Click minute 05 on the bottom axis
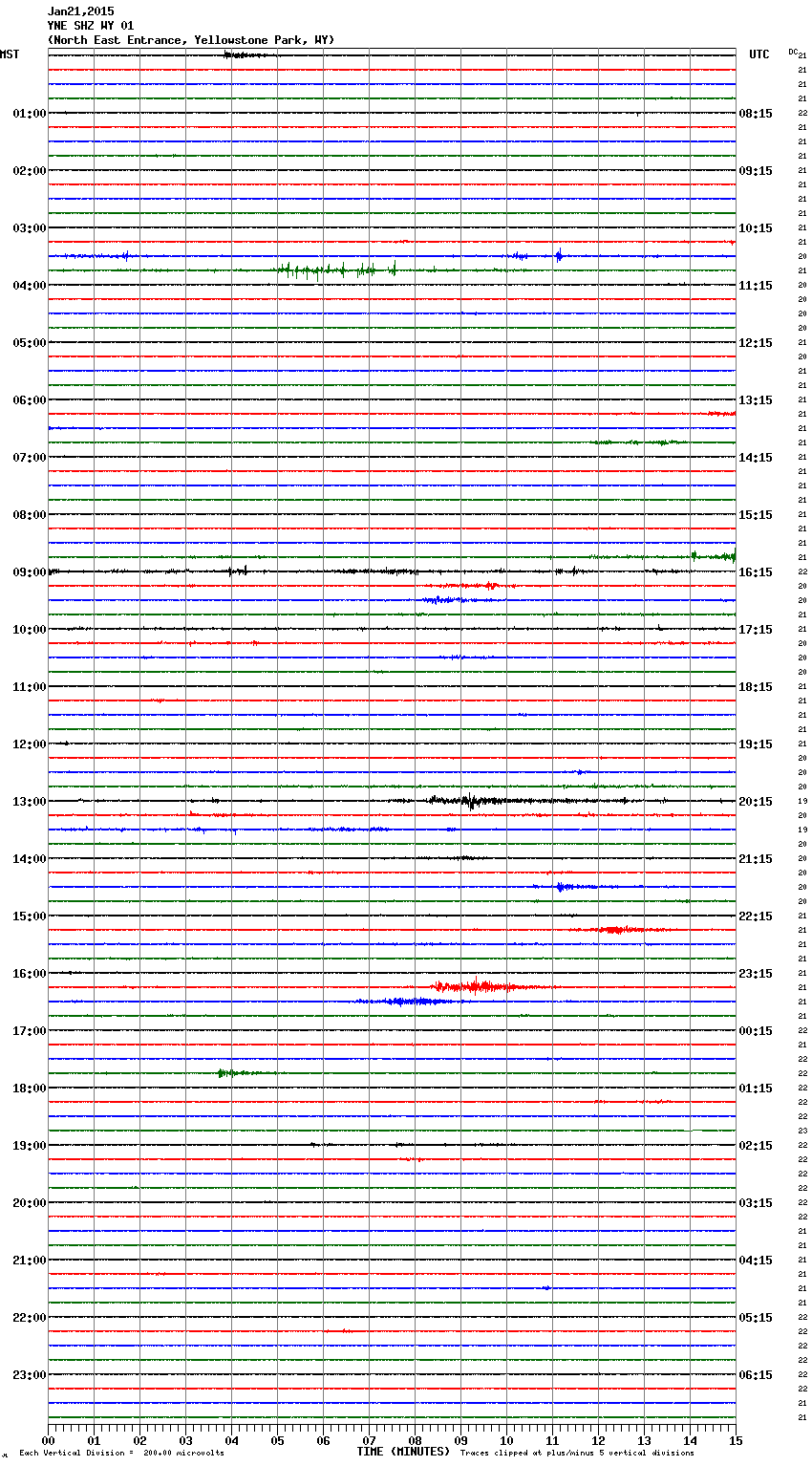 coord(277,1440)
